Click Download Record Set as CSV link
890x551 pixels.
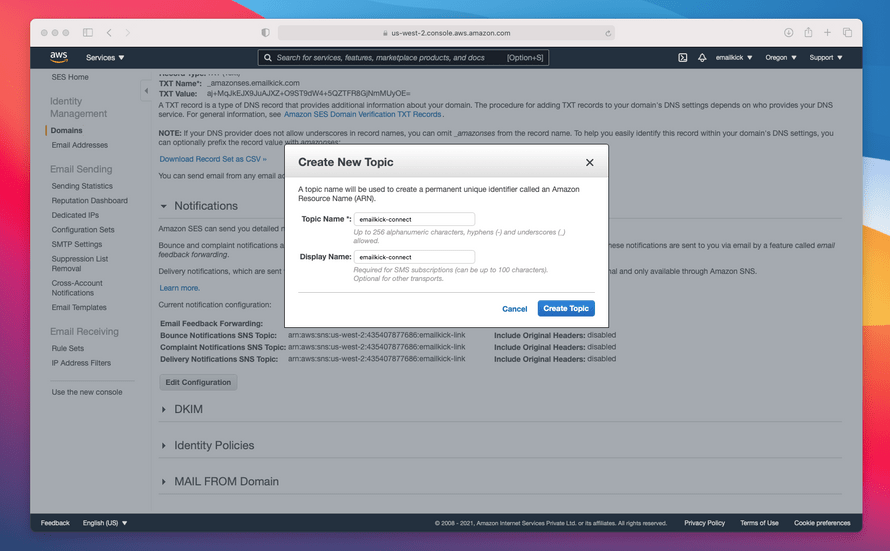[213, 159]
